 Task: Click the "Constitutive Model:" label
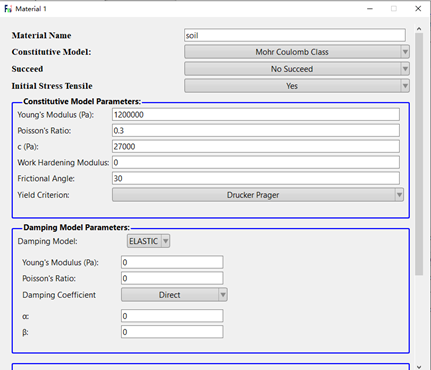tap(51, 52)
